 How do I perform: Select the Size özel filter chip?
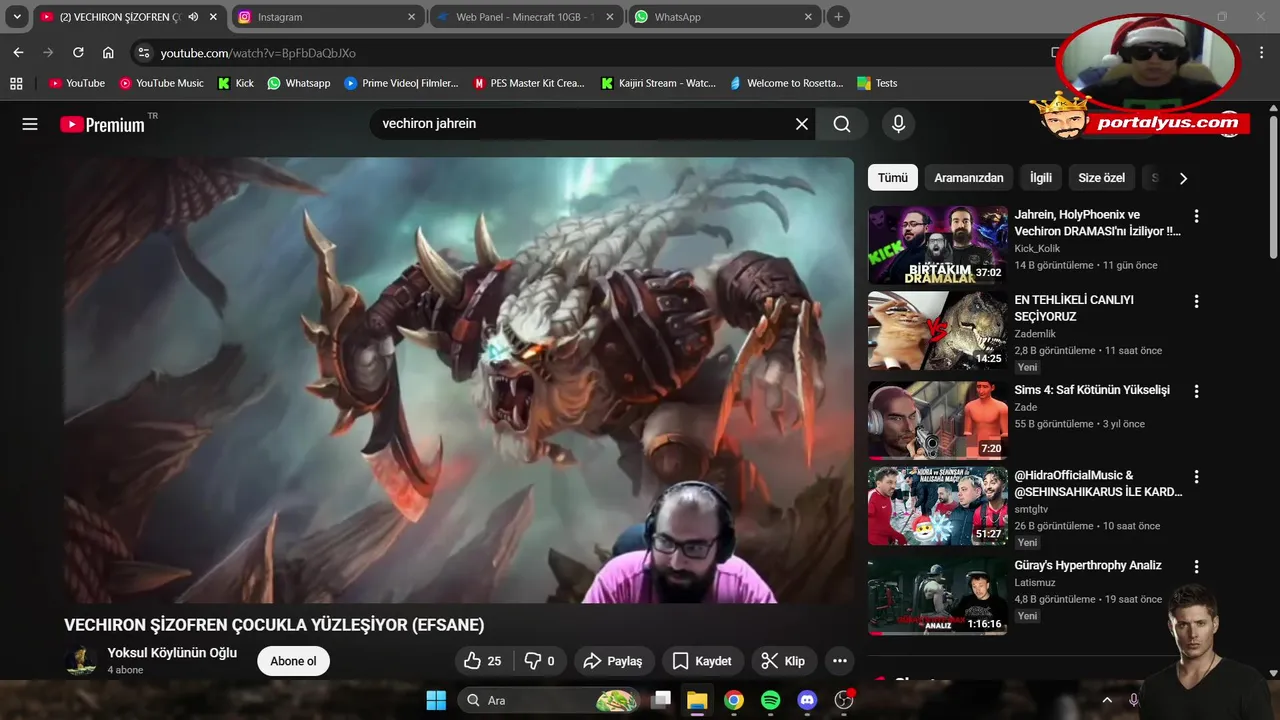tap(1102, 178)
